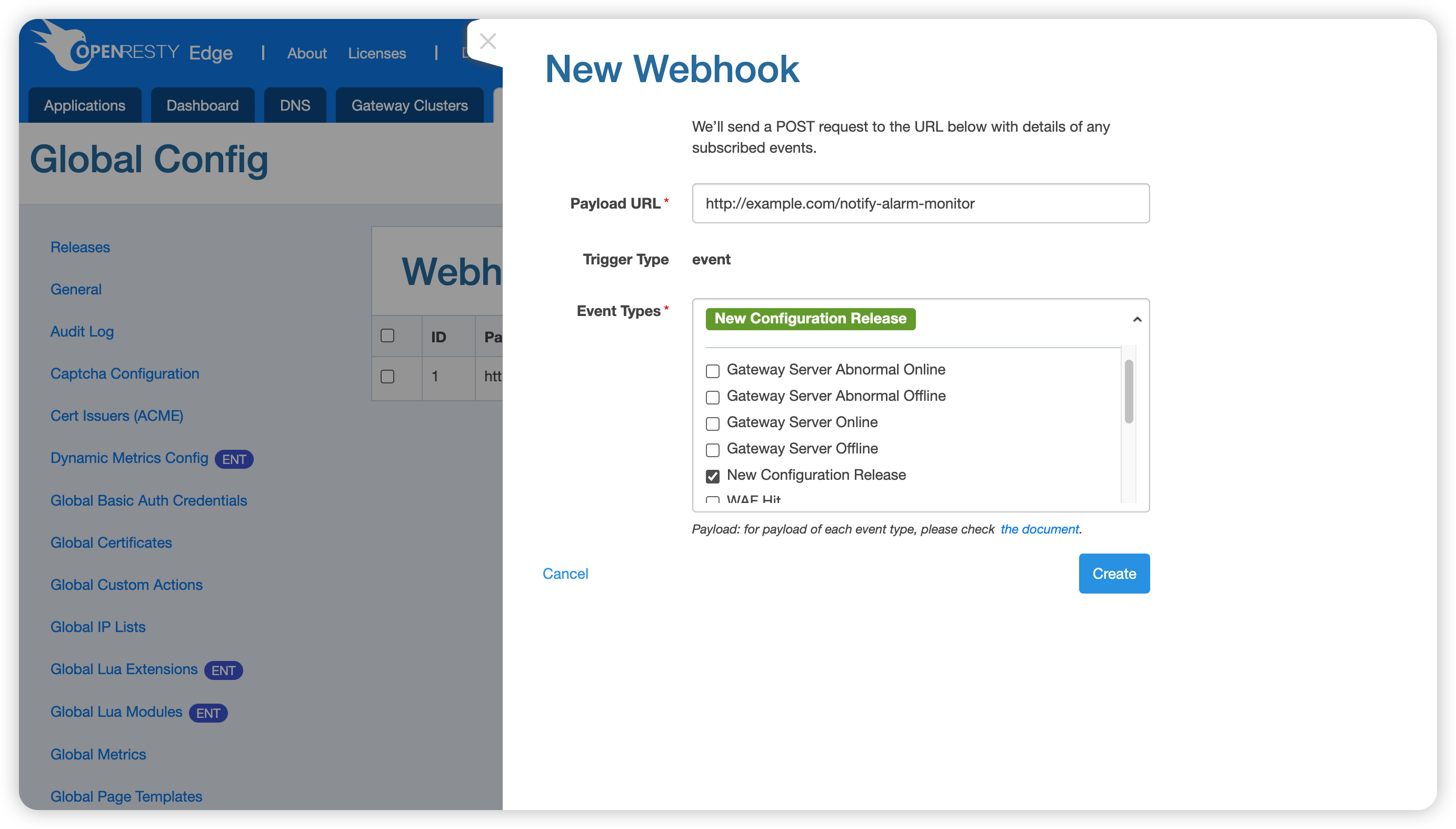Open the Dashboard tab
The height and width of the screenshot is (829, 1456).
pyautogui.click(x=203, y=105)
